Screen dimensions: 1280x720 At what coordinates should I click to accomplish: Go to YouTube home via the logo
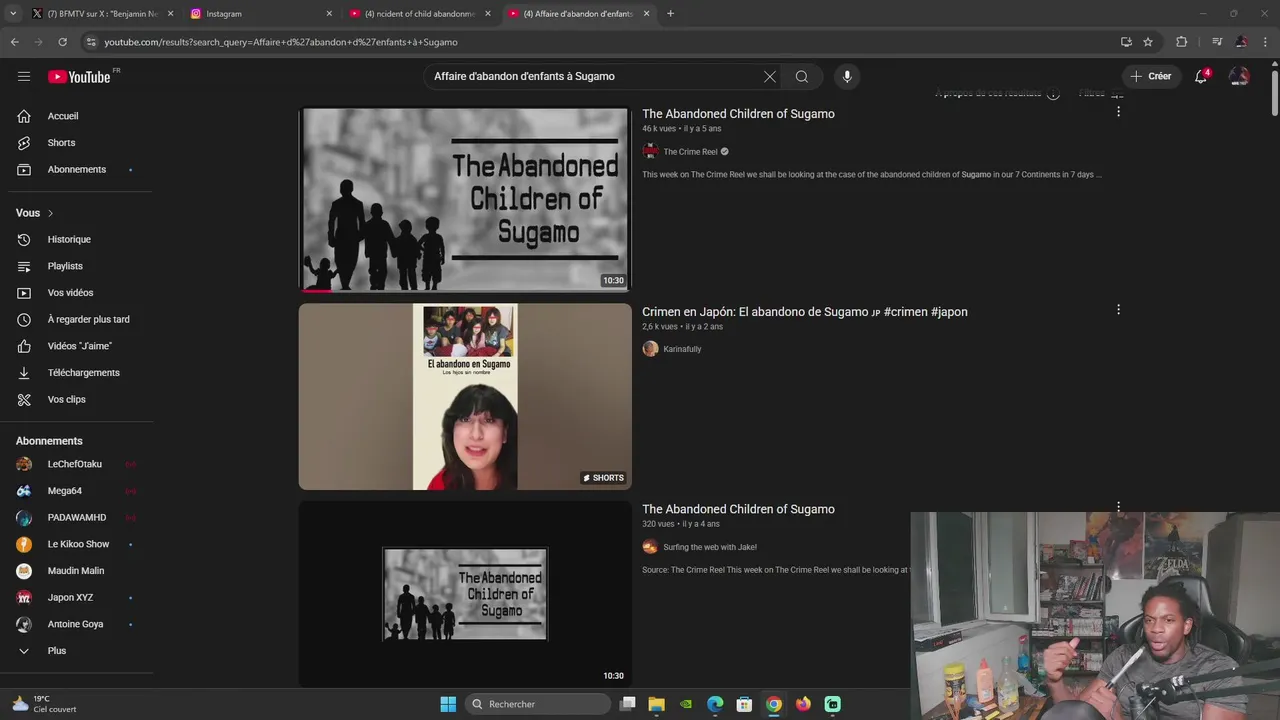(80, 77)
